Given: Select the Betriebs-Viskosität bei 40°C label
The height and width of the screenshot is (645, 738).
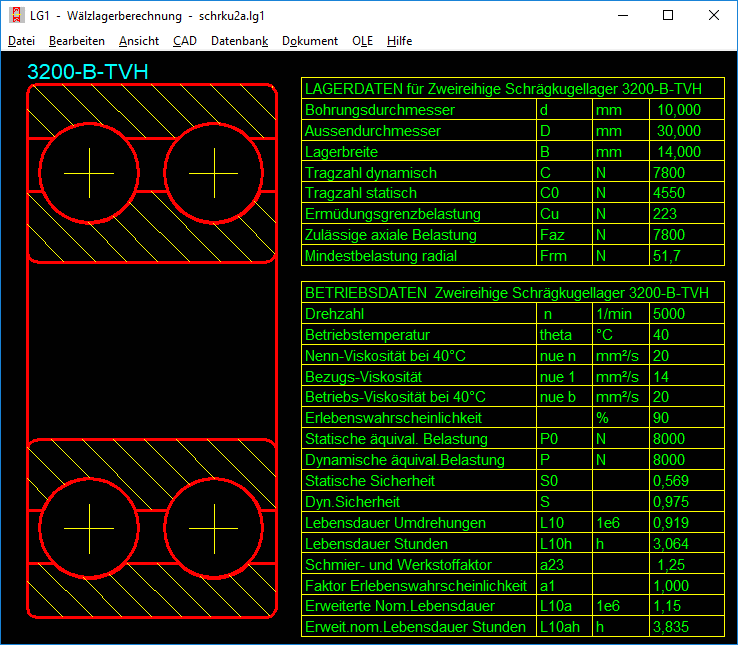Looking at the screenshot, I should click(x=395, y=397).
